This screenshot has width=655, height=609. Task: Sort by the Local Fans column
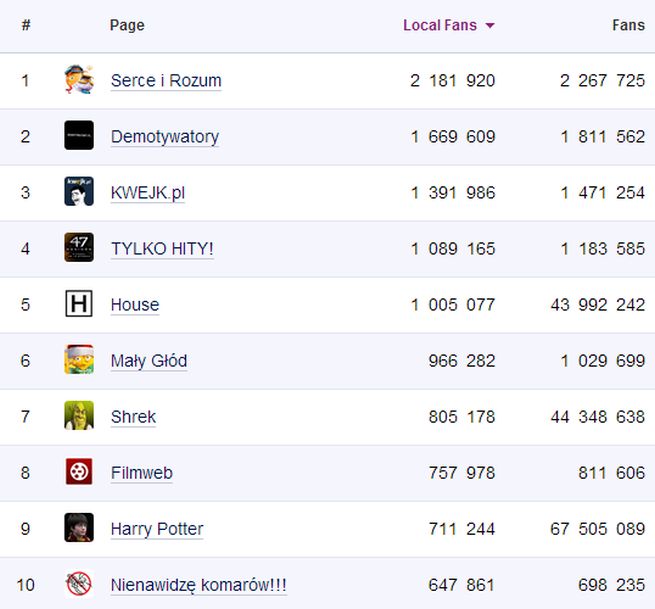tap(440, 25)
